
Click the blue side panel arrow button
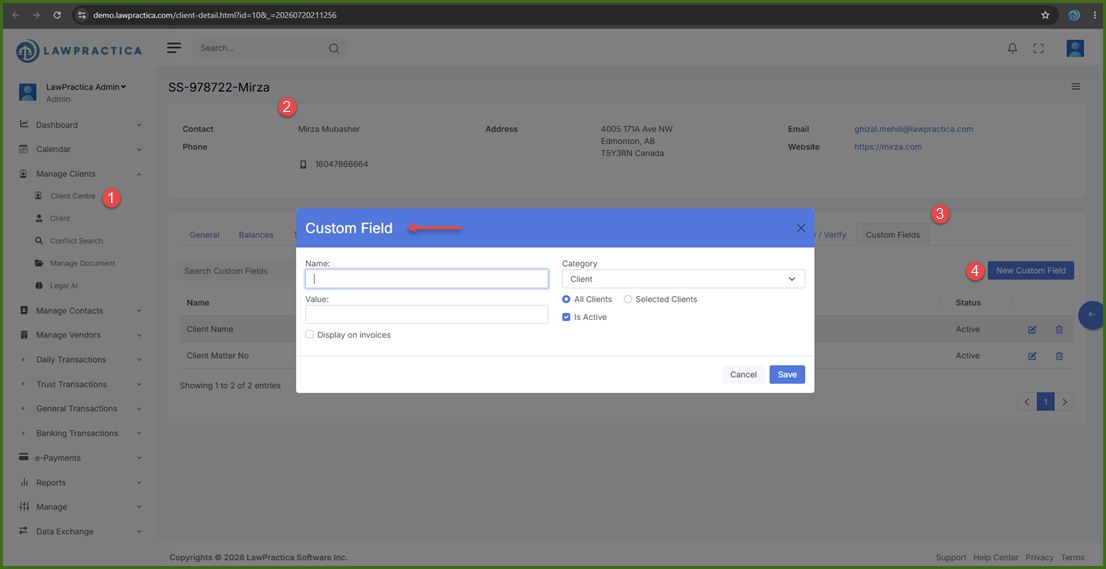(1092, 314)
